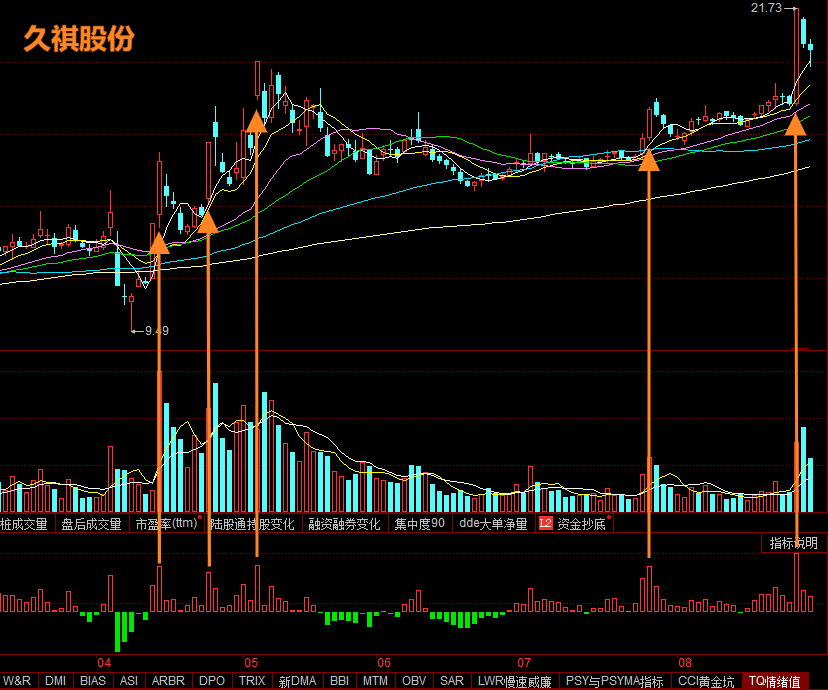828x690 pixels.
Task: Open the 指标说明 indicator description button
Action: (794, 543)
